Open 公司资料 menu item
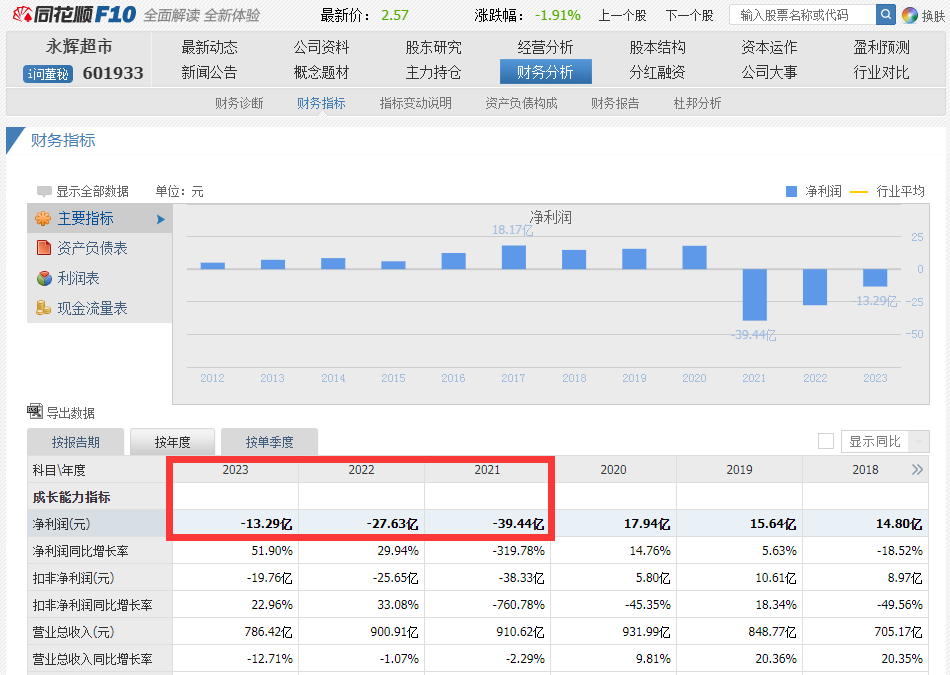Viewport: 950px width, 675px height. click(x=322, y=47)
